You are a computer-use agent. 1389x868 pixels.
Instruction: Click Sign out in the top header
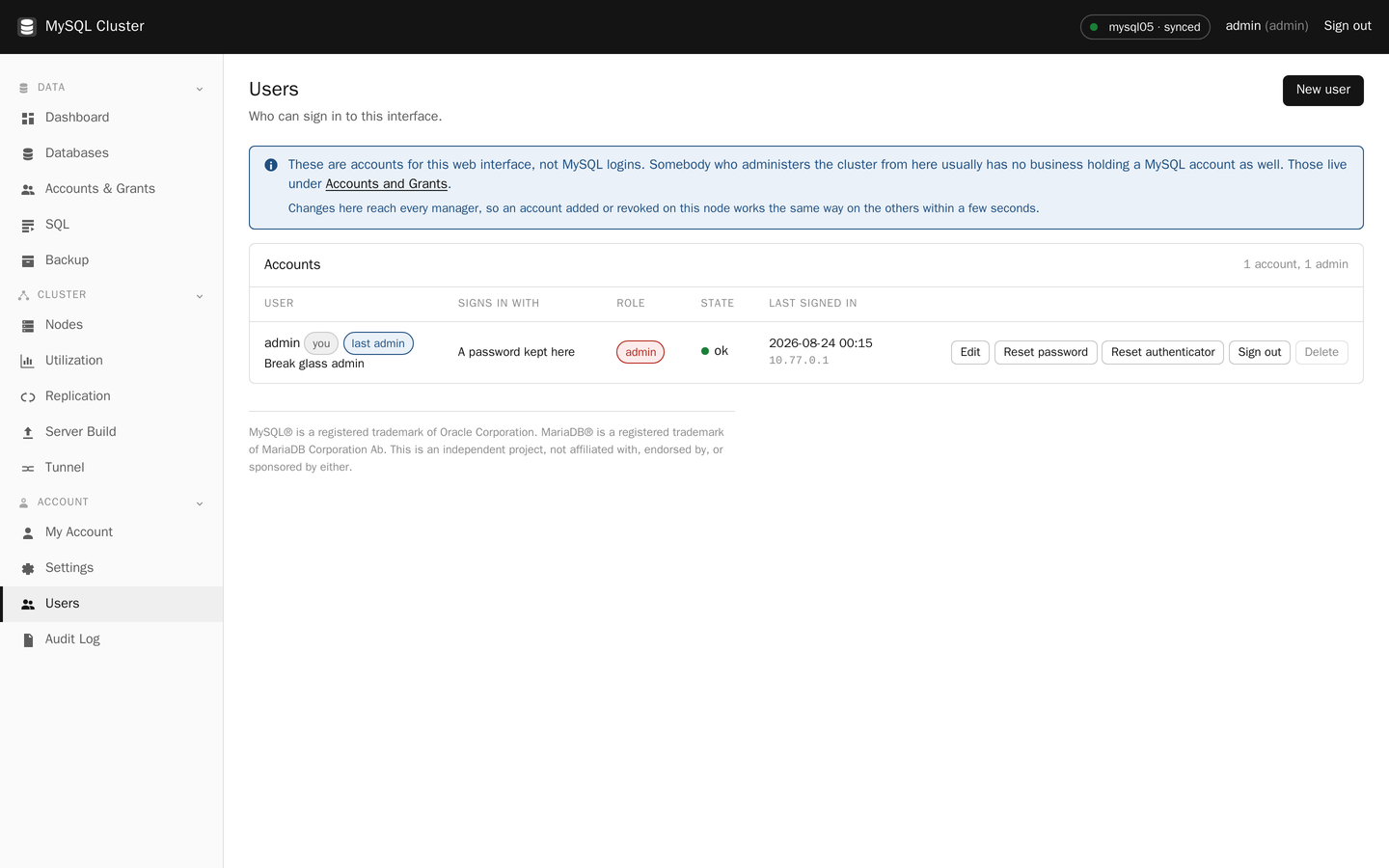pyautogui.click(x=1348, y=26)
